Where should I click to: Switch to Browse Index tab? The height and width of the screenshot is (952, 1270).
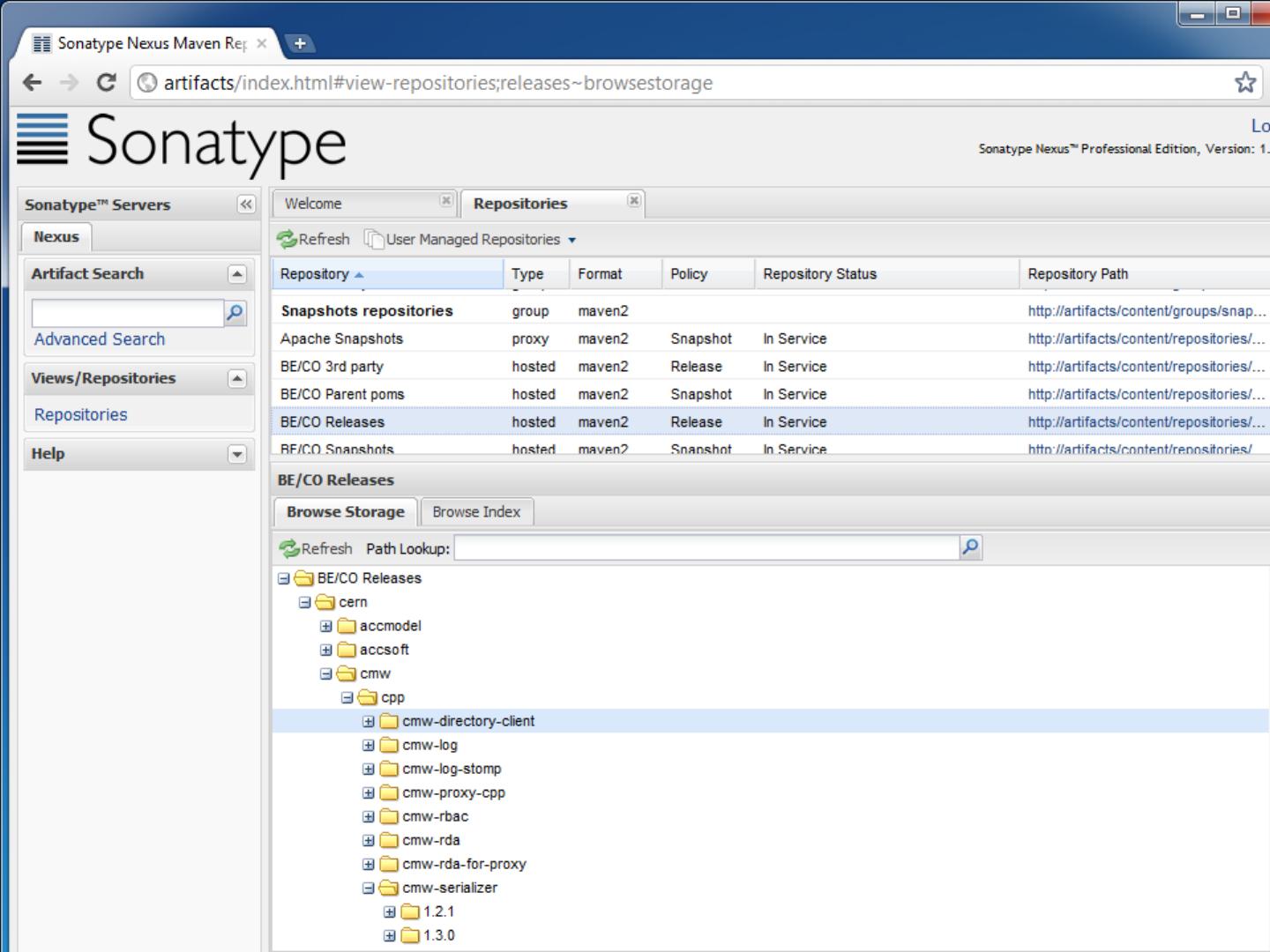pyautogui.click(x=476, y=512)
